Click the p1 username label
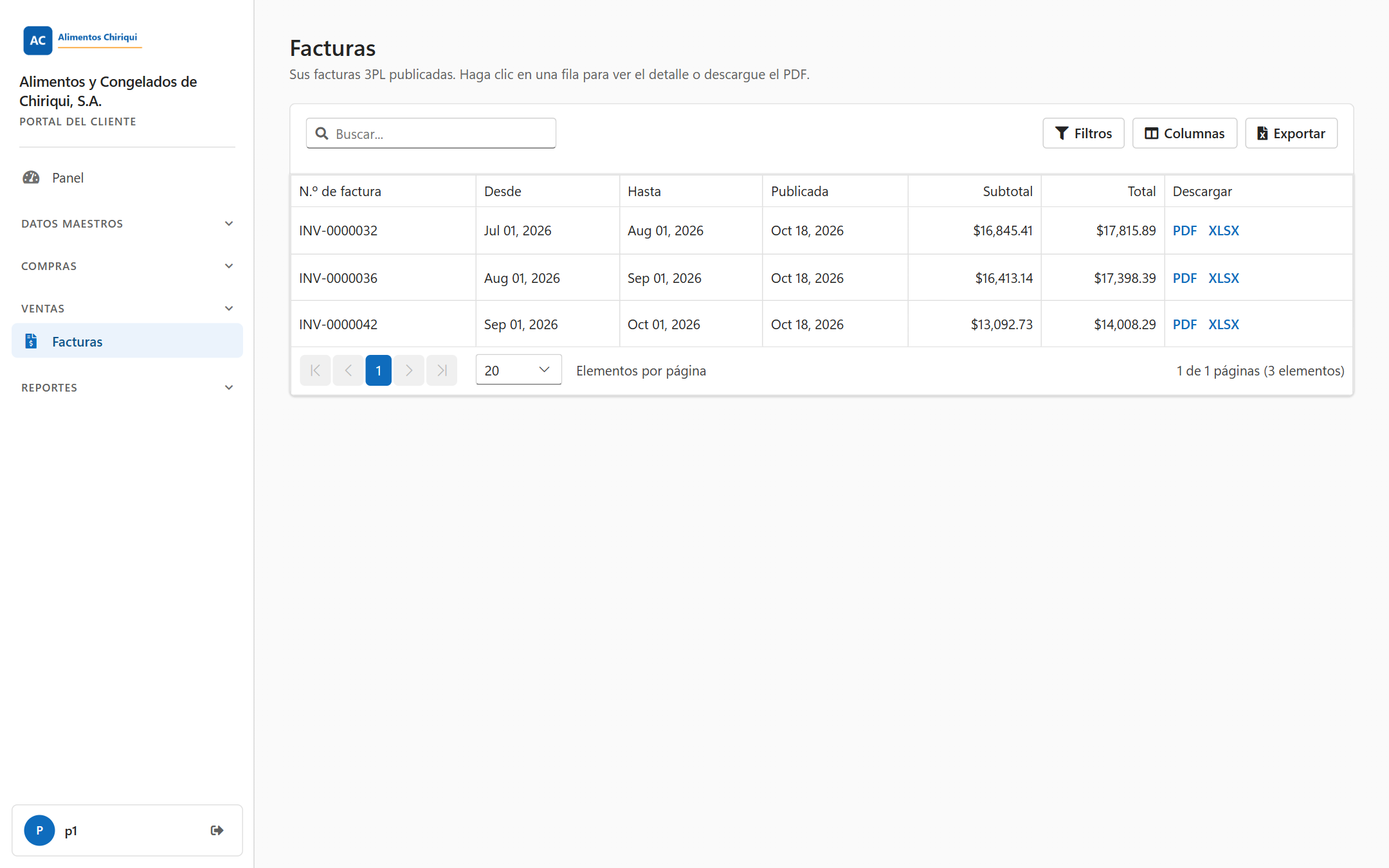The height and width of the screenshot is (868, 1389). [x=71, y=831]
